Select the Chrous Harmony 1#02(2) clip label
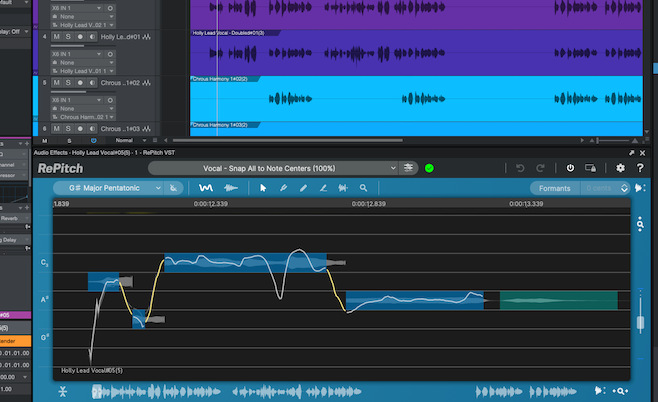658x402 pixels. tap(220, 79)
